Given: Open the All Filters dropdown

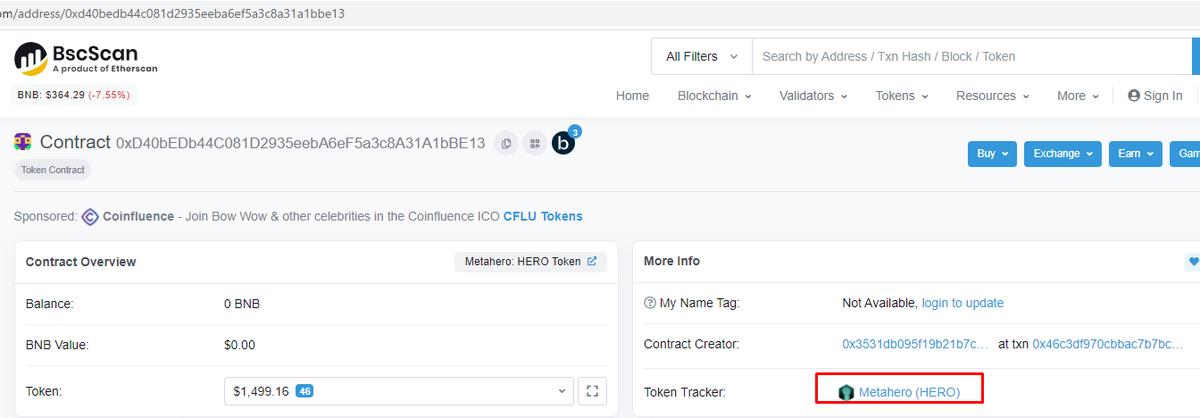Looking at the screenshot, I should point(701,57).
